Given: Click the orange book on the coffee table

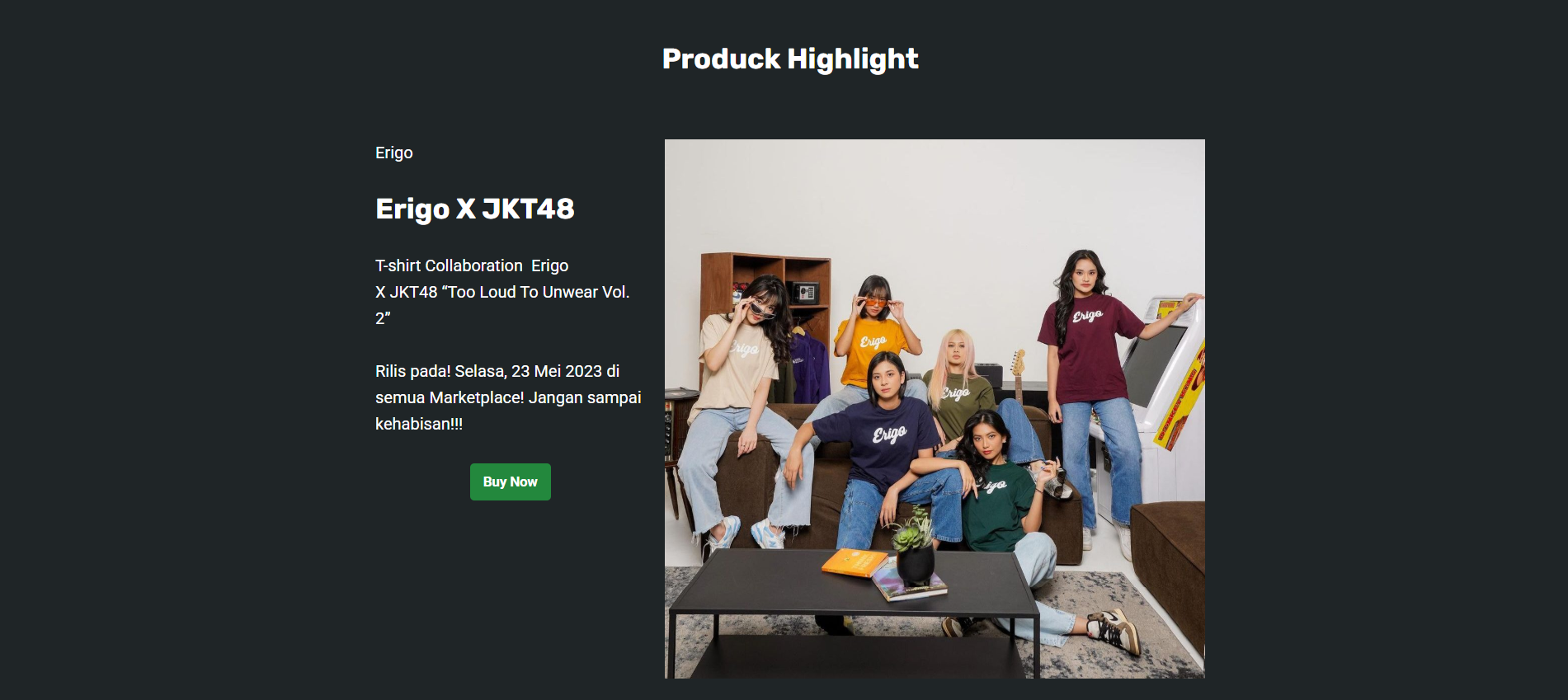Looking at the screenshot, I should pyautogui.click(x=855, y=563).
